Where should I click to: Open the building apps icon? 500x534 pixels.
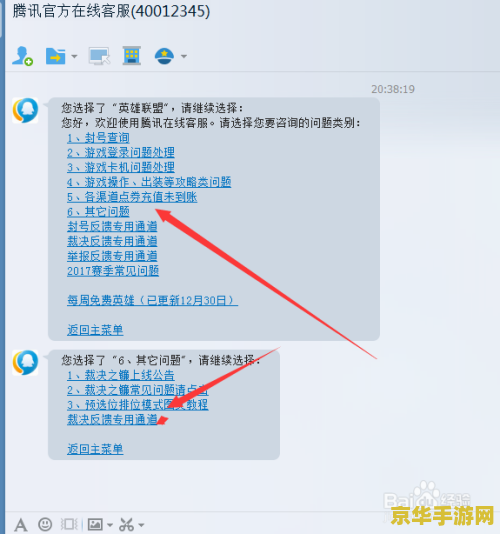point(131,56)
